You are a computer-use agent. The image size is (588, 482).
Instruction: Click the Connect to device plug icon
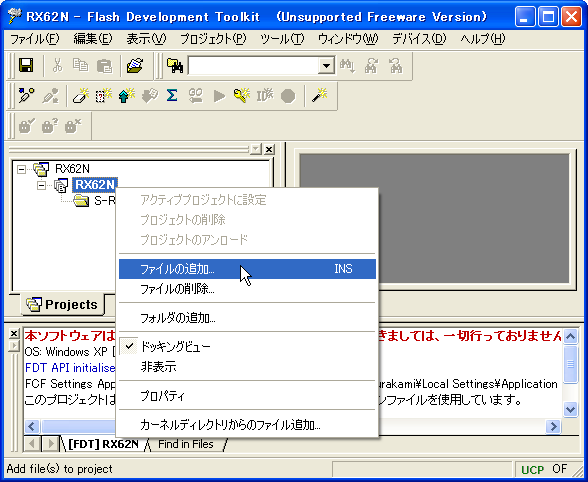tap(26, 96)
